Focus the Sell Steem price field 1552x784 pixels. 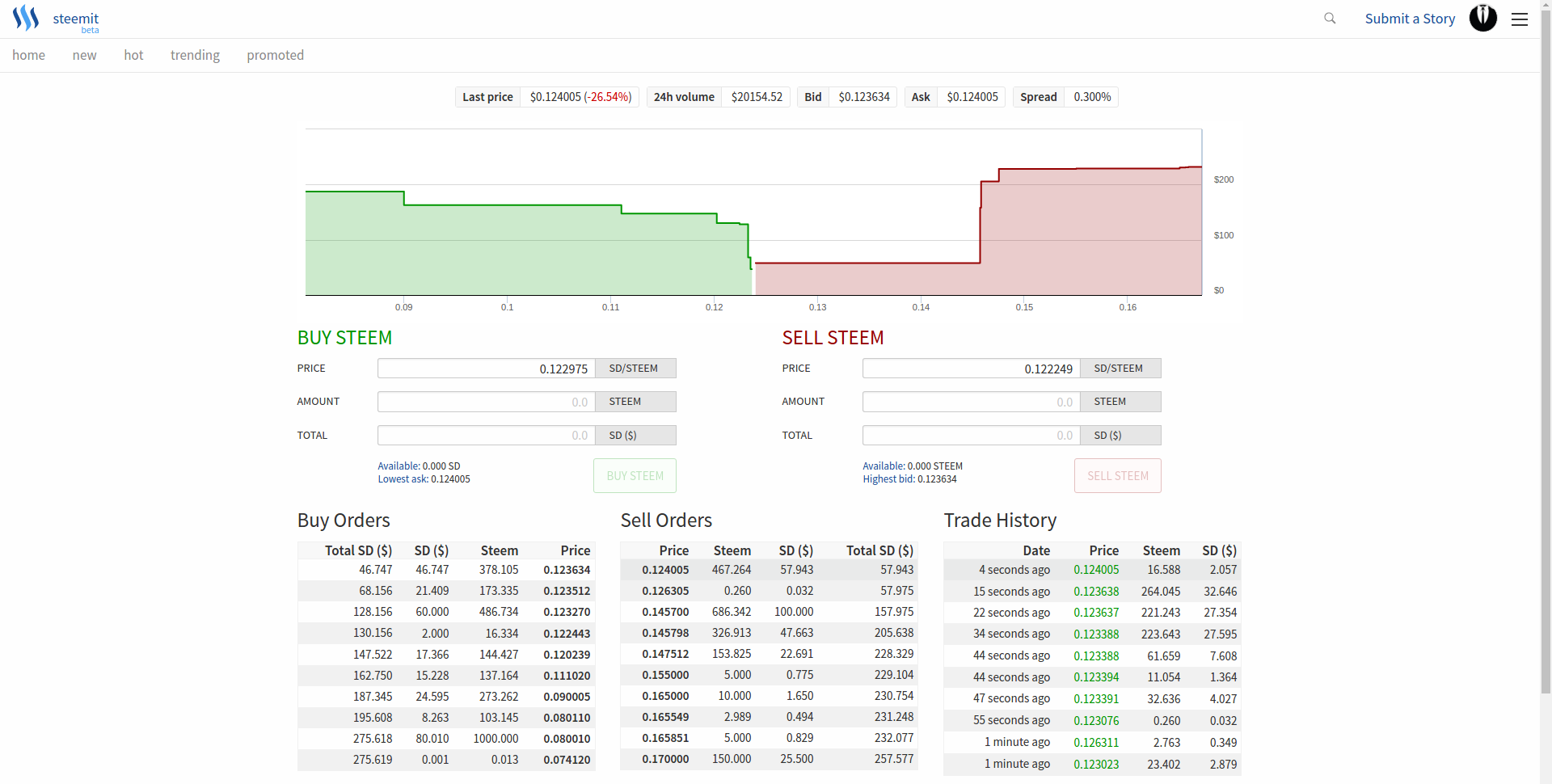coord(972,369)
